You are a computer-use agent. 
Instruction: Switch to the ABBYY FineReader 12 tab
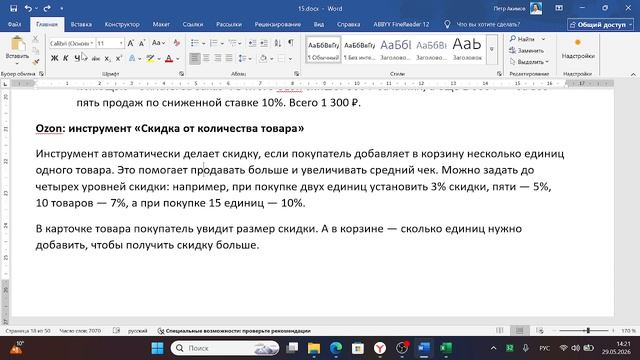(401, 24)
